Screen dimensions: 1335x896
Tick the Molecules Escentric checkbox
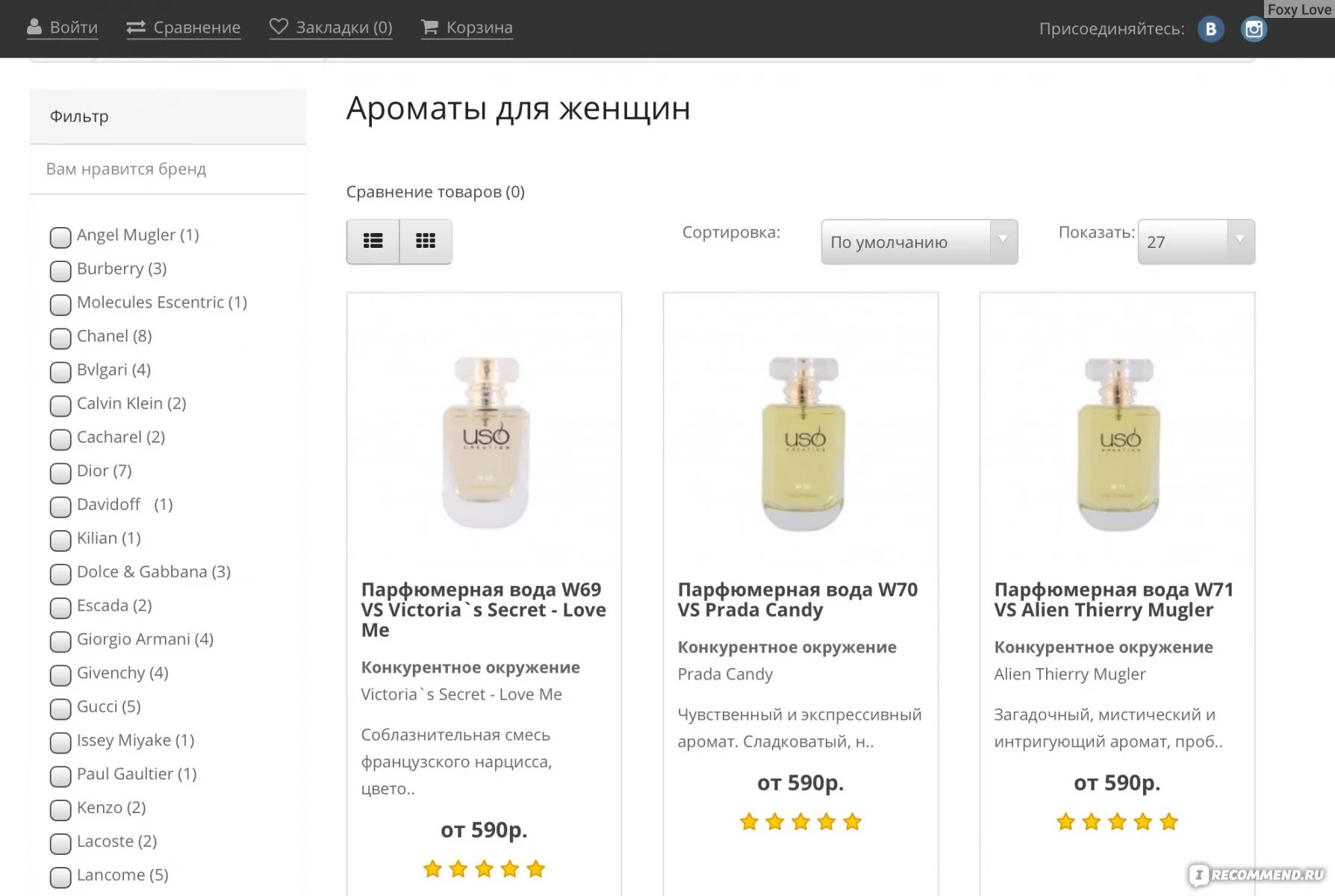pos(60,305)
